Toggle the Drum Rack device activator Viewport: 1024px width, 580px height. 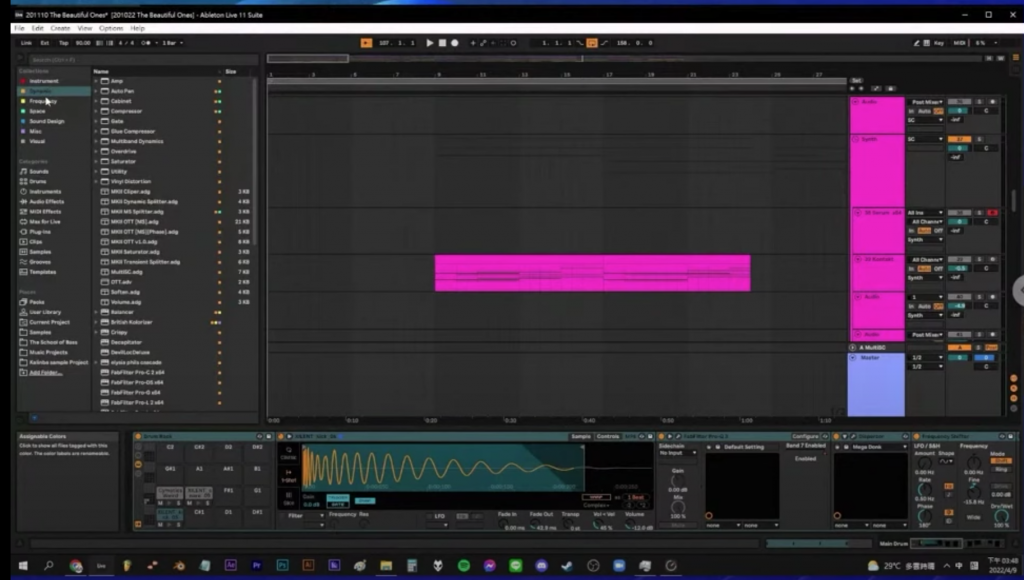tap(138, 436)
